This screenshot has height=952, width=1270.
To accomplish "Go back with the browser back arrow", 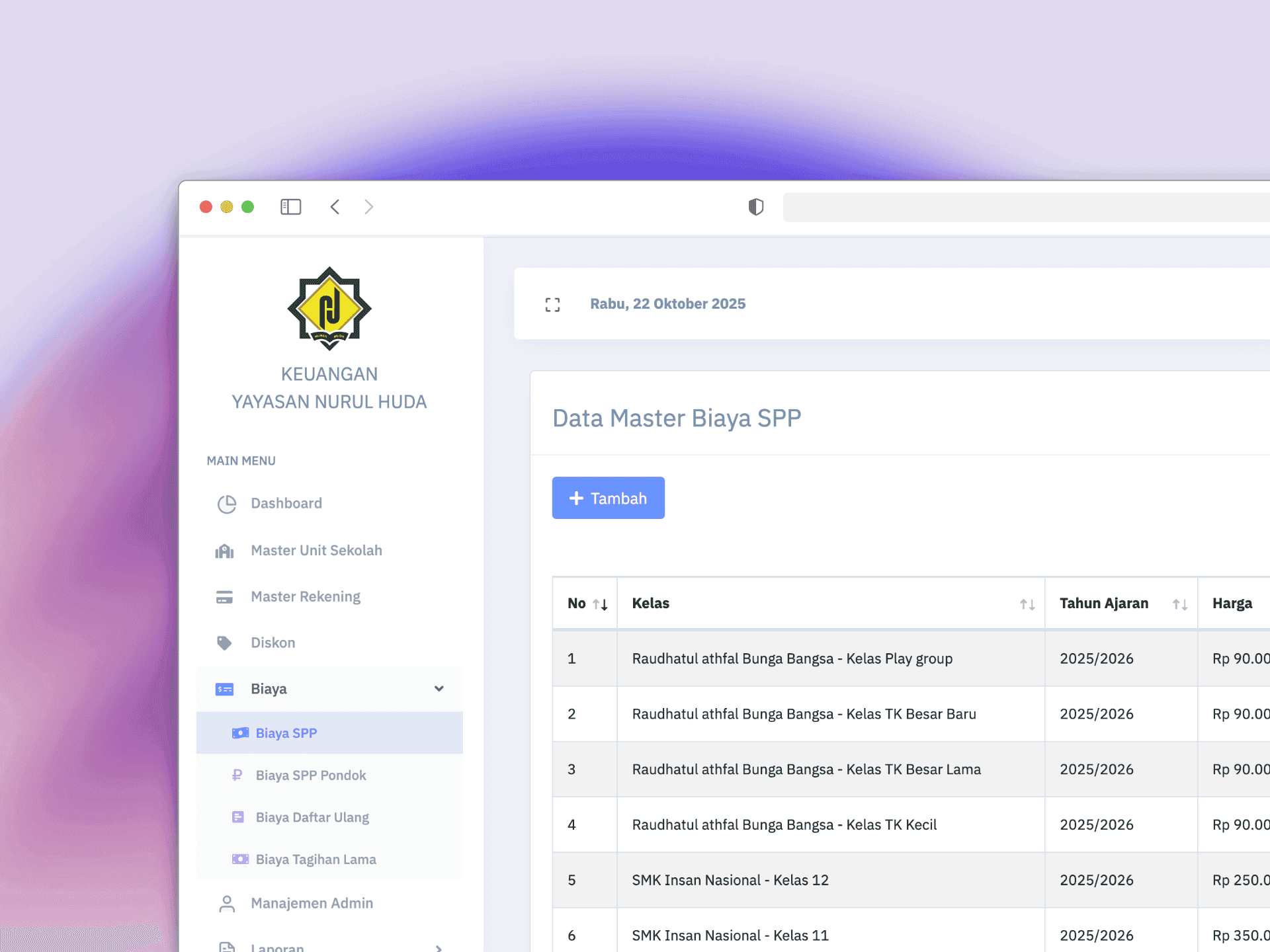I will (x=335, y=207).
